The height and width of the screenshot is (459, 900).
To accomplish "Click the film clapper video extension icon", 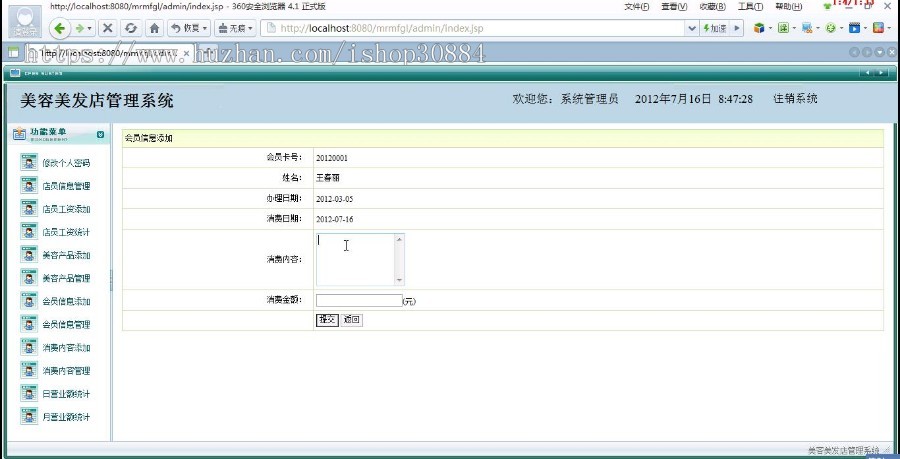I will 855,28.
